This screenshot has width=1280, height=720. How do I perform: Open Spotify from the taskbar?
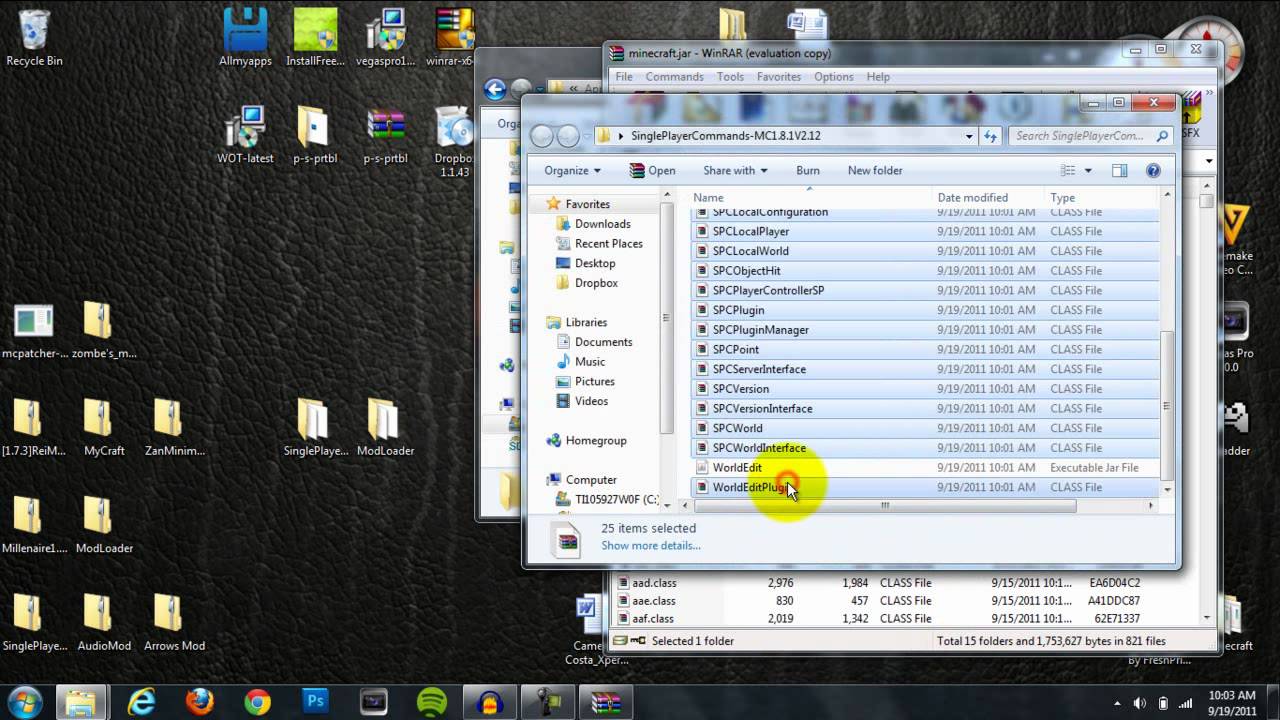click(431, 702)
